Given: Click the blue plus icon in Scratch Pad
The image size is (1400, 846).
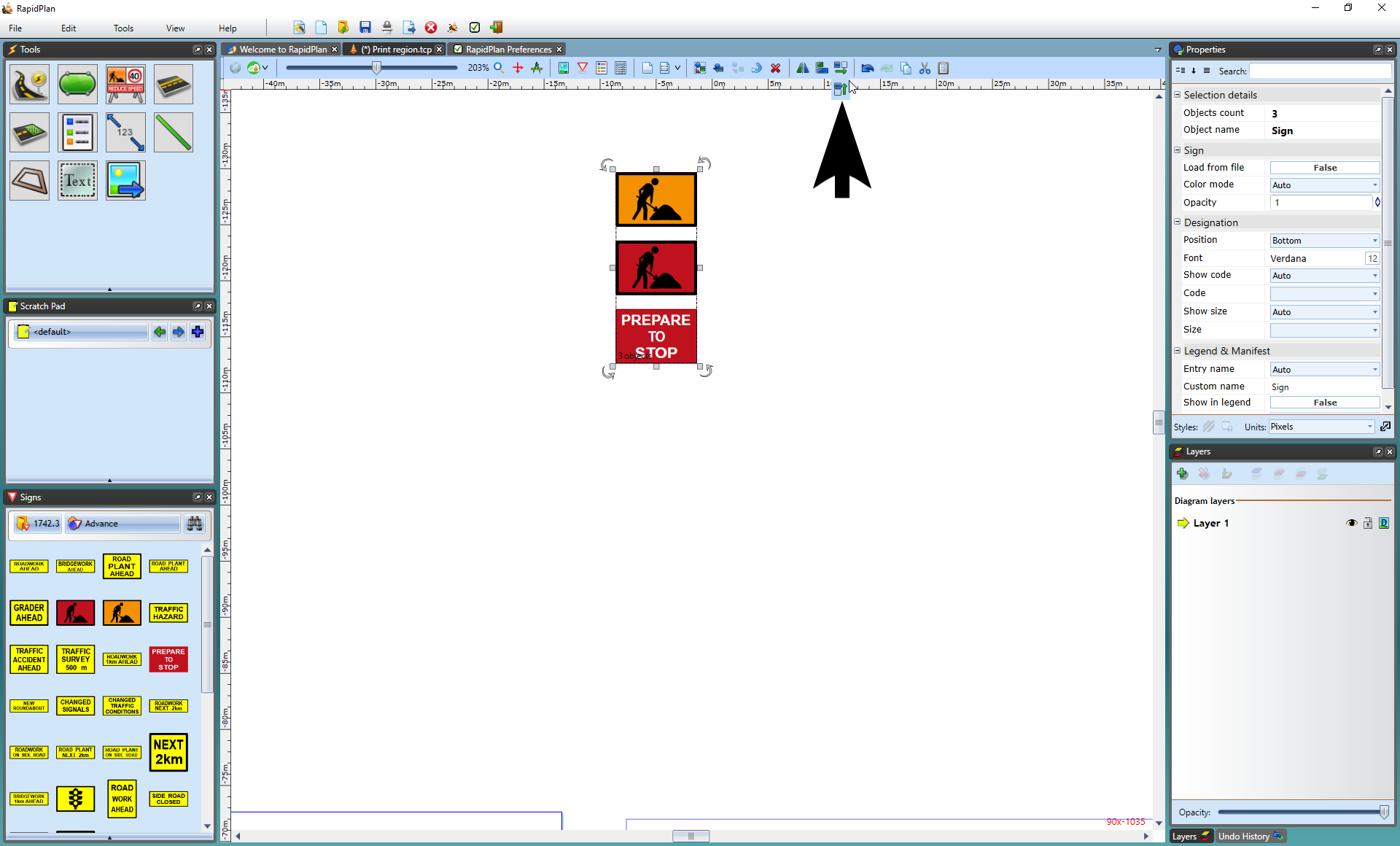Looking at the screenshot, I should click(x=198, y=332).
